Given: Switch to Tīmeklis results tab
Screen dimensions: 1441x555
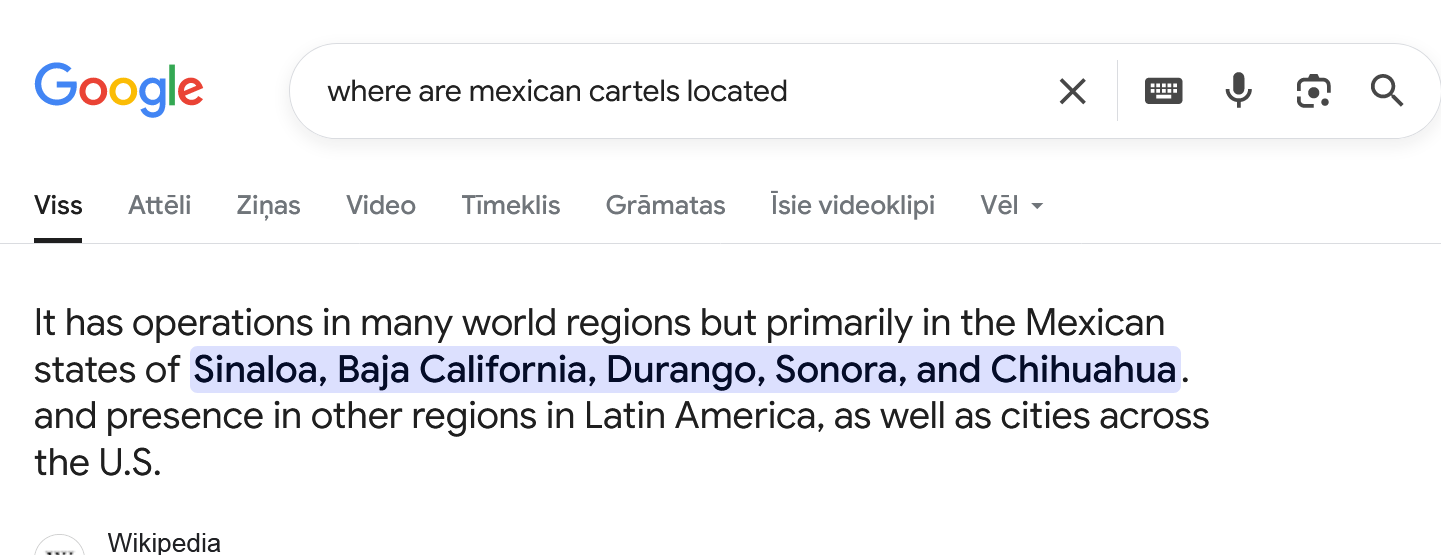Looking at the screenshot, I should click(x=510, y=206).
